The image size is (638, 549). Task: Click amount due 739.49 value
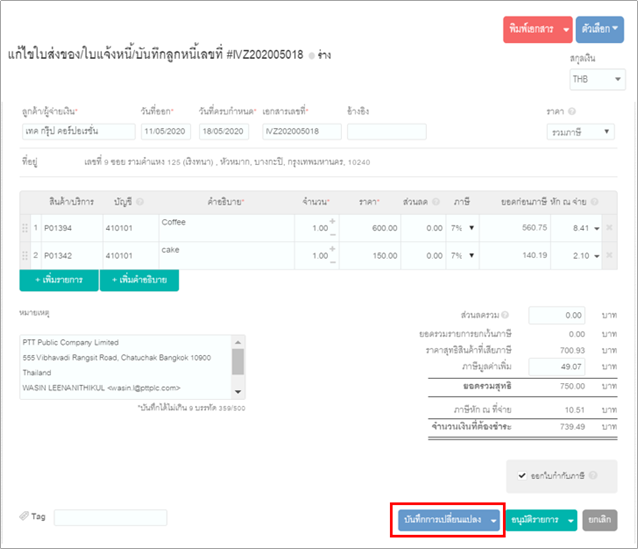point(572,427)
